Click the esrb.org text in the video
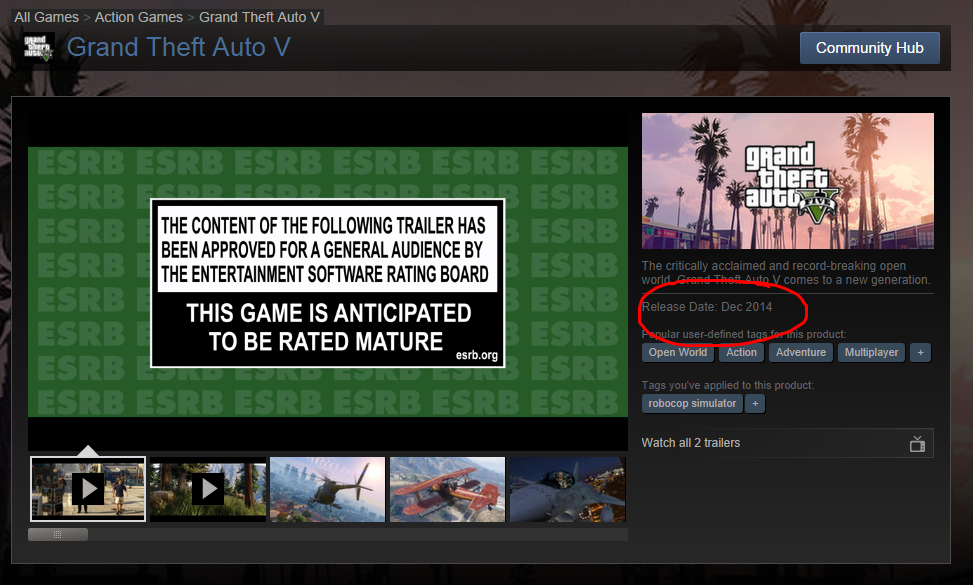 pyautogui.click(x=477, y=355)
